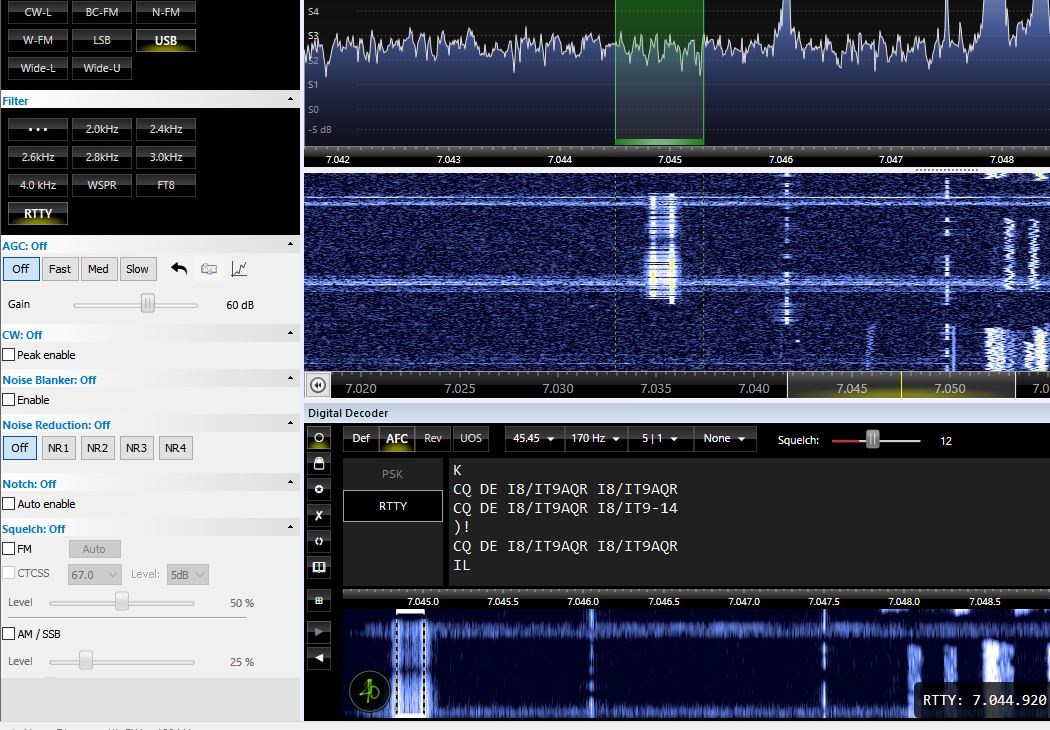Click the X icon in decoder sidebar

tap(320, 515)
